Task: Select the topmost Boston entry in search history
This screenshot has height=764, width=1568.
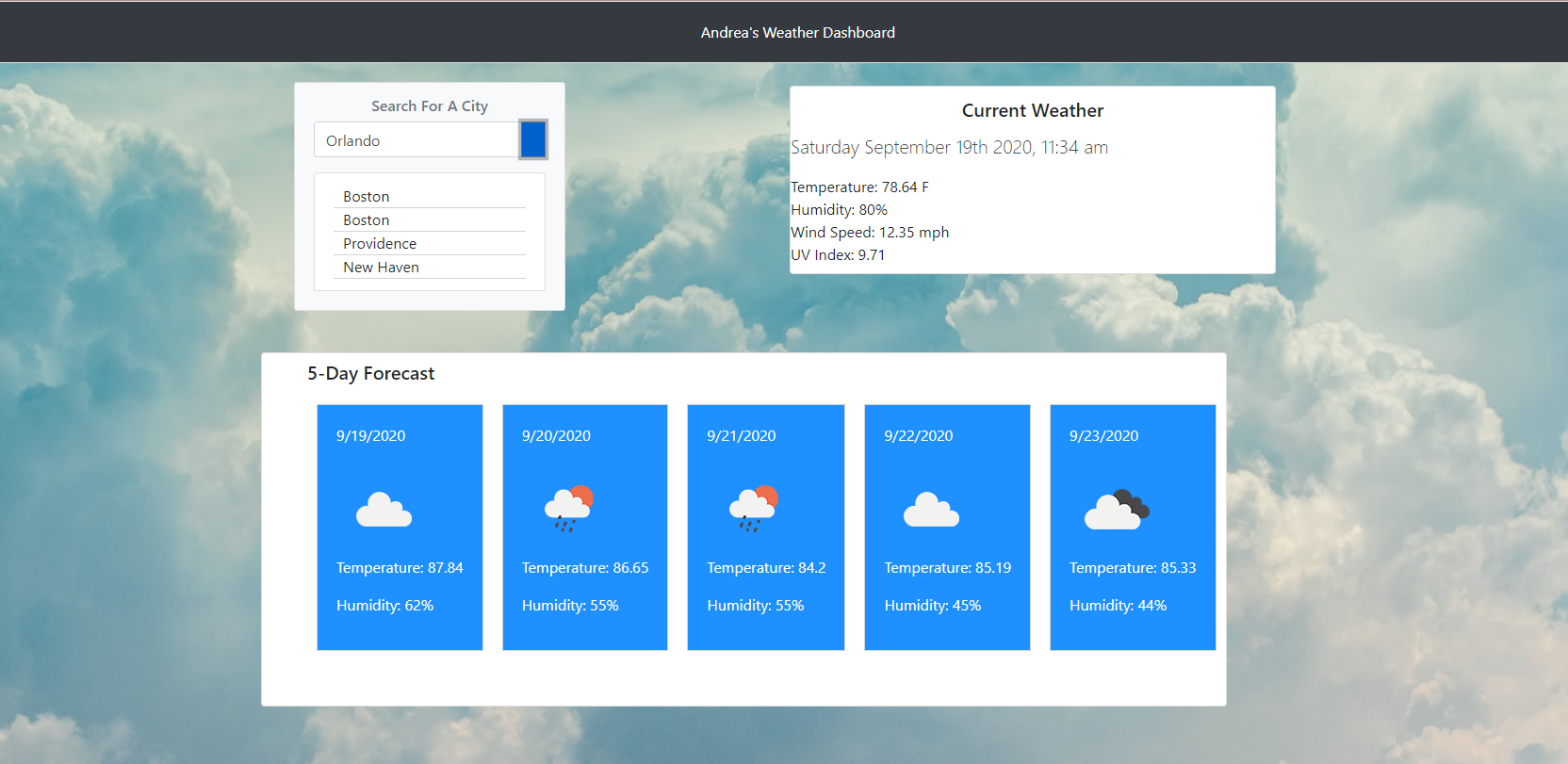Action: click(430, 196)
